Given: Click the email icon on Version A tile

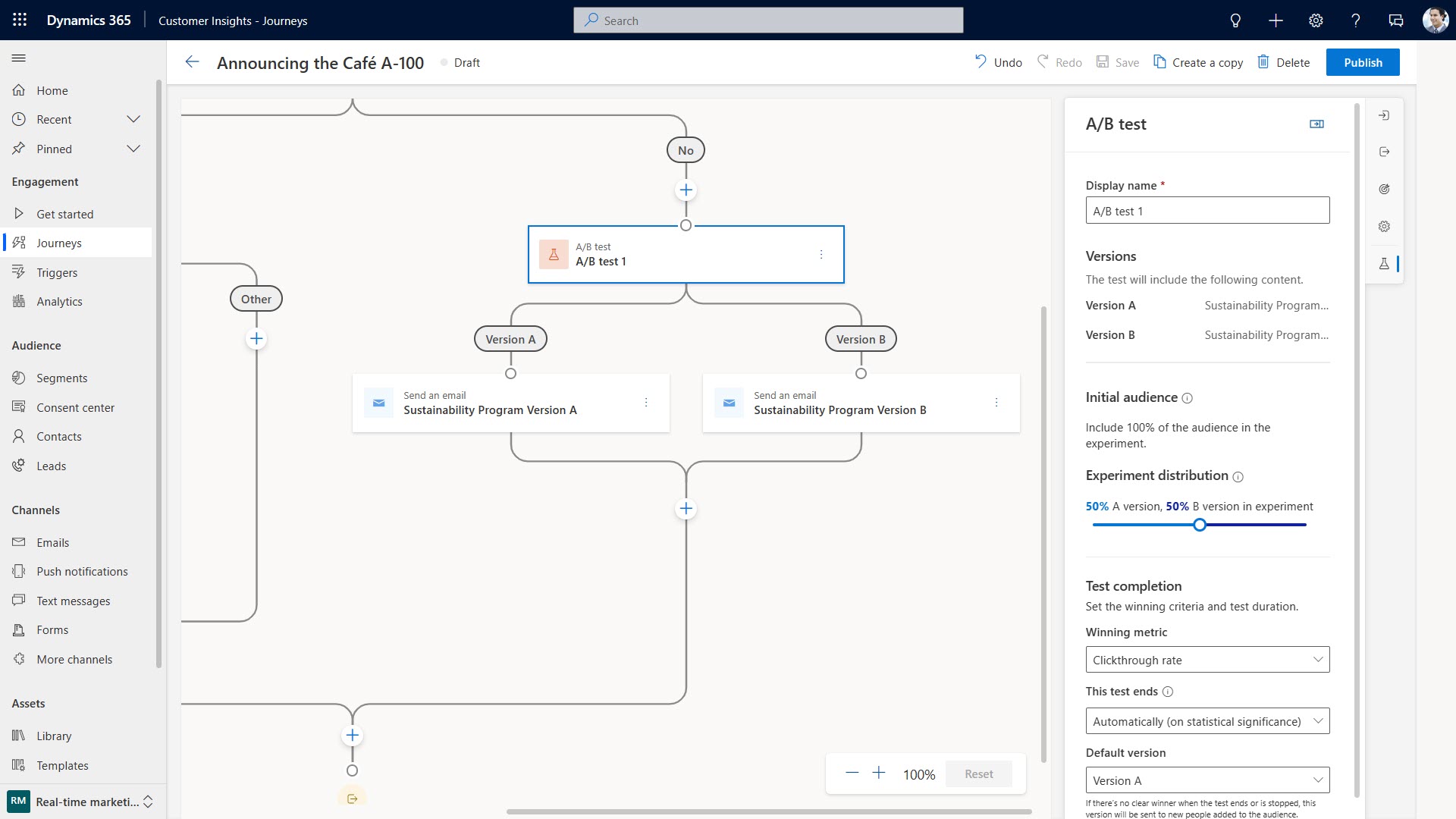Looking at the screenshot, I should [379, 403].
